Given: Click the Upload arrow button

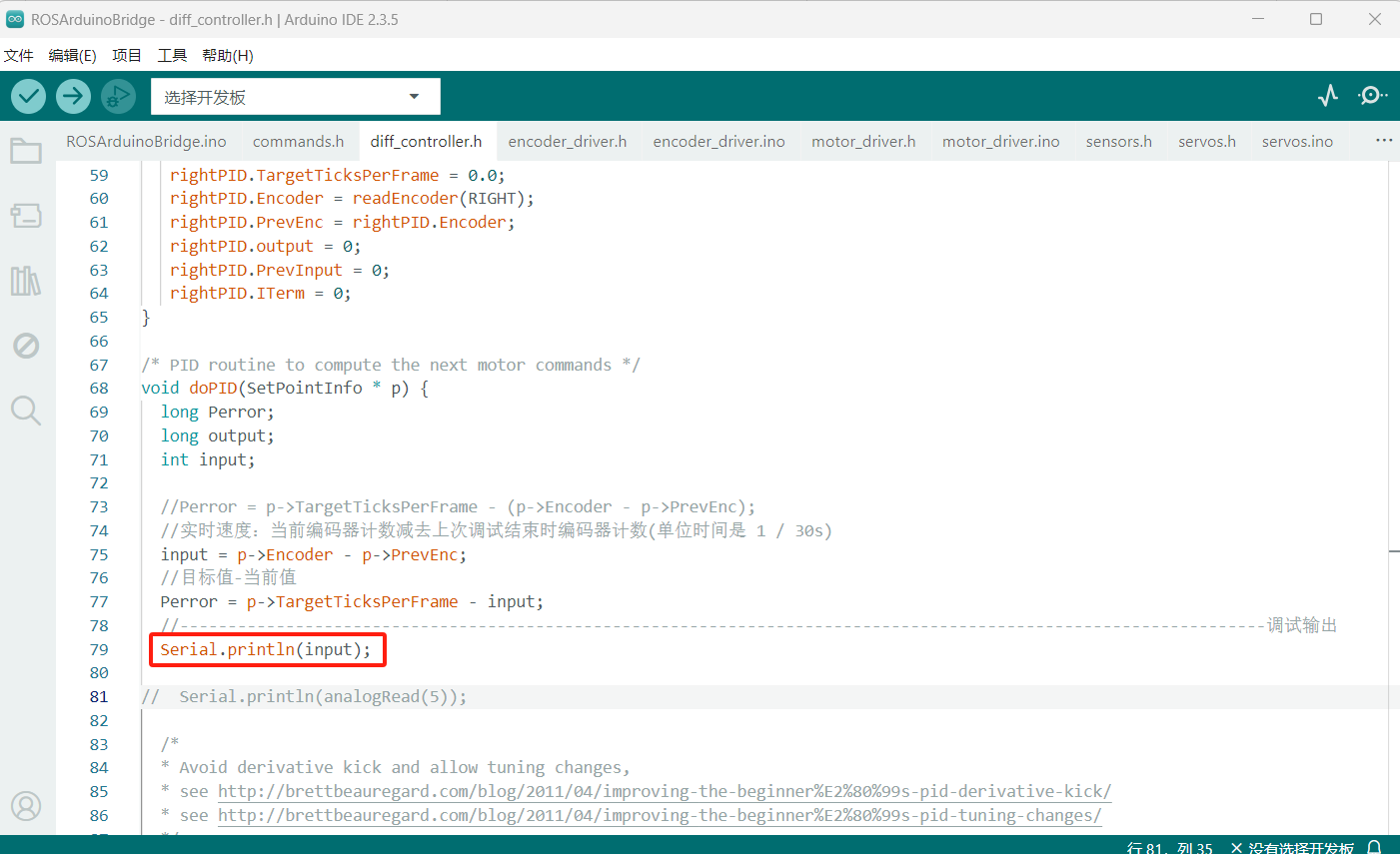Looking at the screenshot, I should [73, 97].
